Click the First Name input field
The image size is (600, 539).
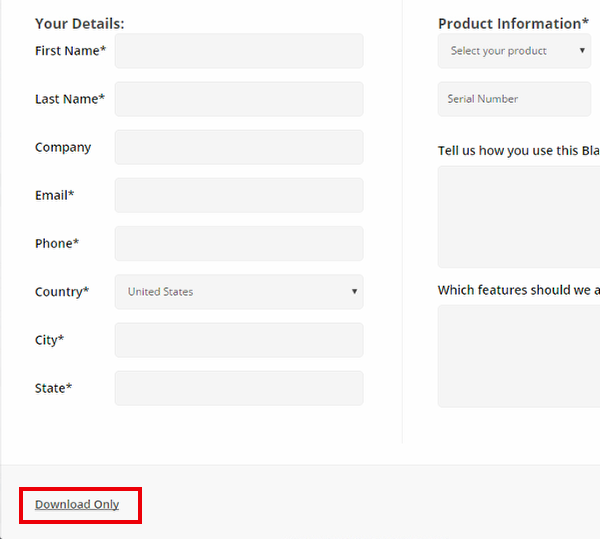[x=239, y=51]
